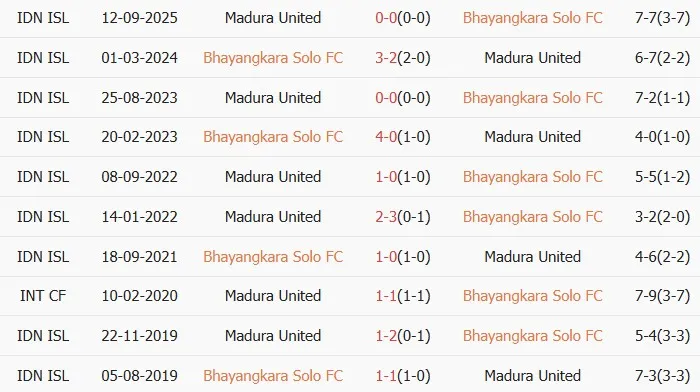
Task: Click Madura United in 05-08-2019 match
Action: 533,375
